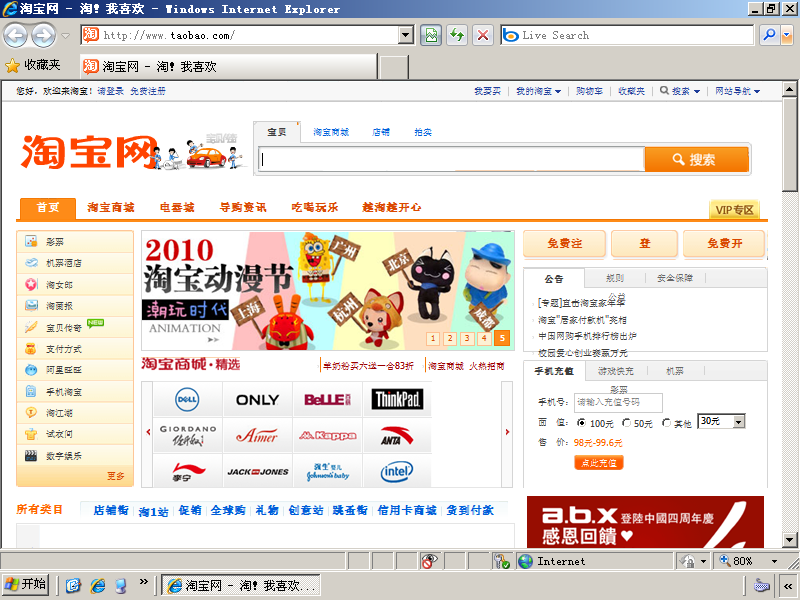The width and height of the screenshot is (800, 600).
Task: Expand the address bar URL history dropdown
Action: click(x=406, y=35)
